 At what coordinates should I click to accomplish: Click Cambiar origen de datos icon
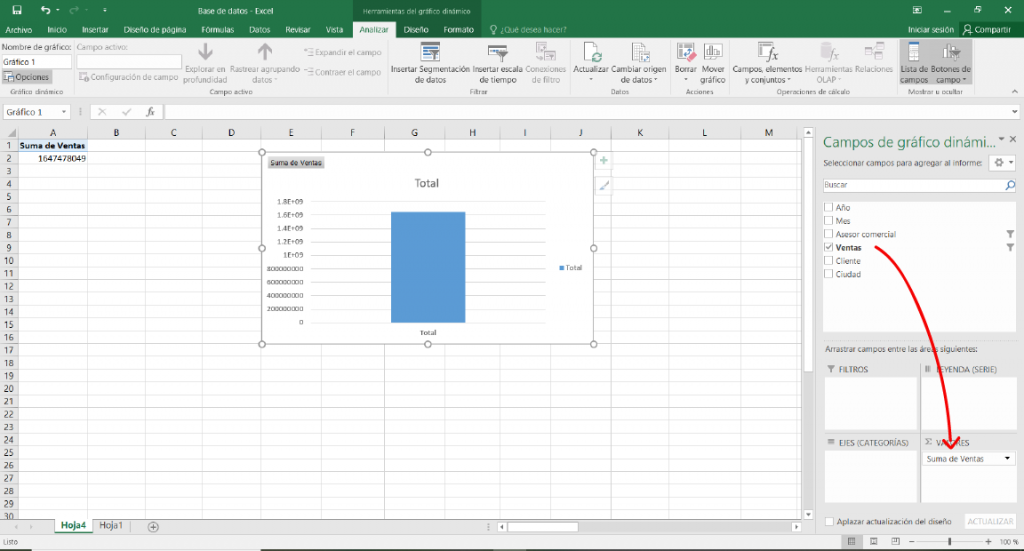639,53
